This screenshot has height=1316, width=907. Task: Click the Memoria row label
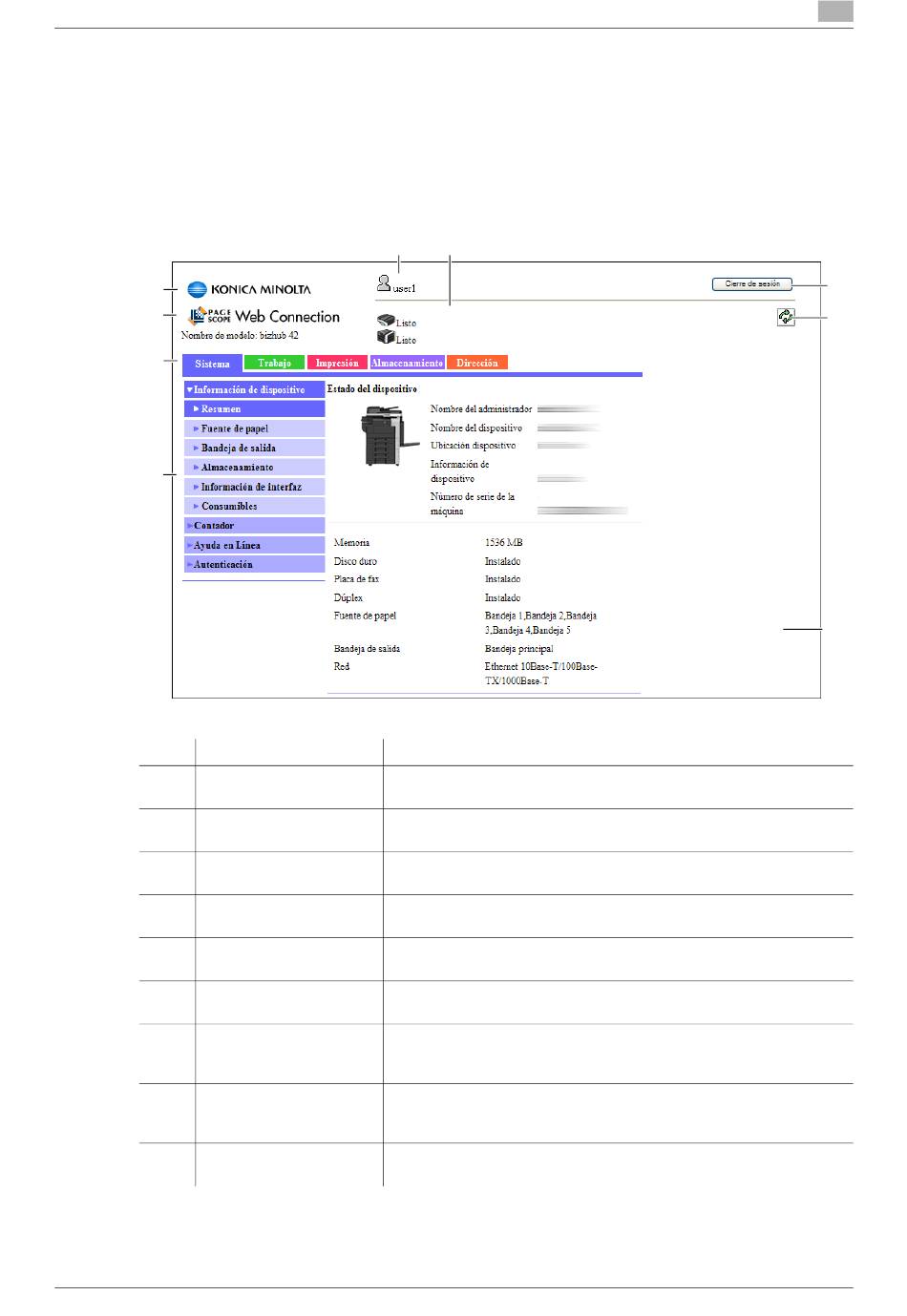351,542
